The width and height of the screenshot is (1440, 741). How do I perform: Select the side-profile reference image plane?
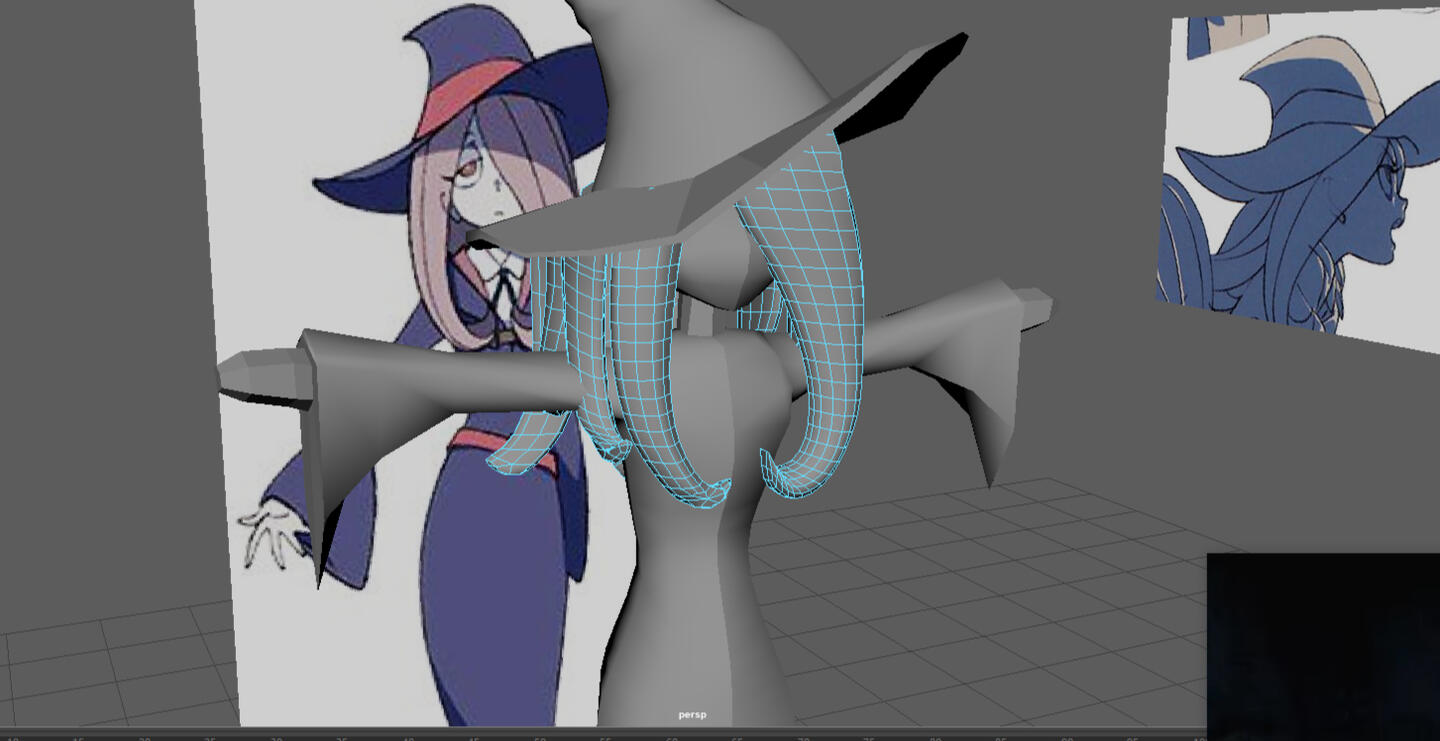[x=1300, y=180]
